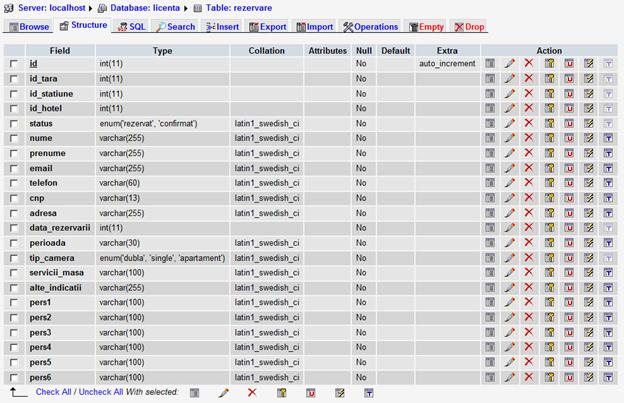
Task: Click the unique icon for cnp row
Action: (569, 198)
